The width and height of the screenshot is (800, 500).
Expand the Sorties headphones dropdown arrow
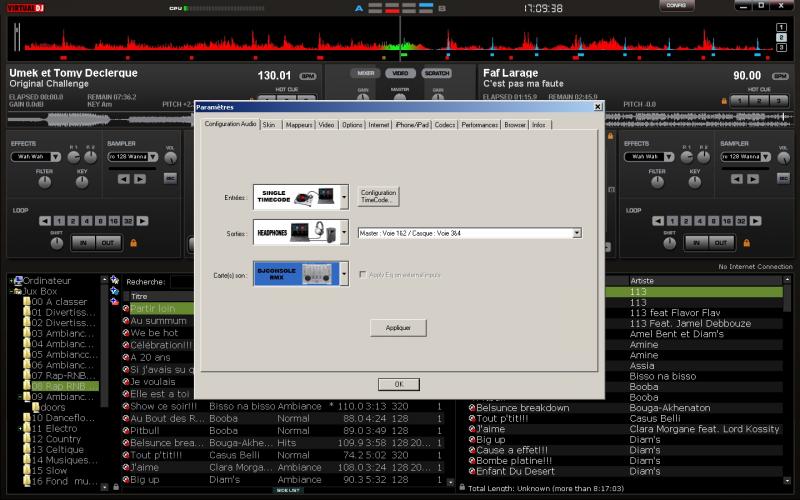tap(345, 233)
